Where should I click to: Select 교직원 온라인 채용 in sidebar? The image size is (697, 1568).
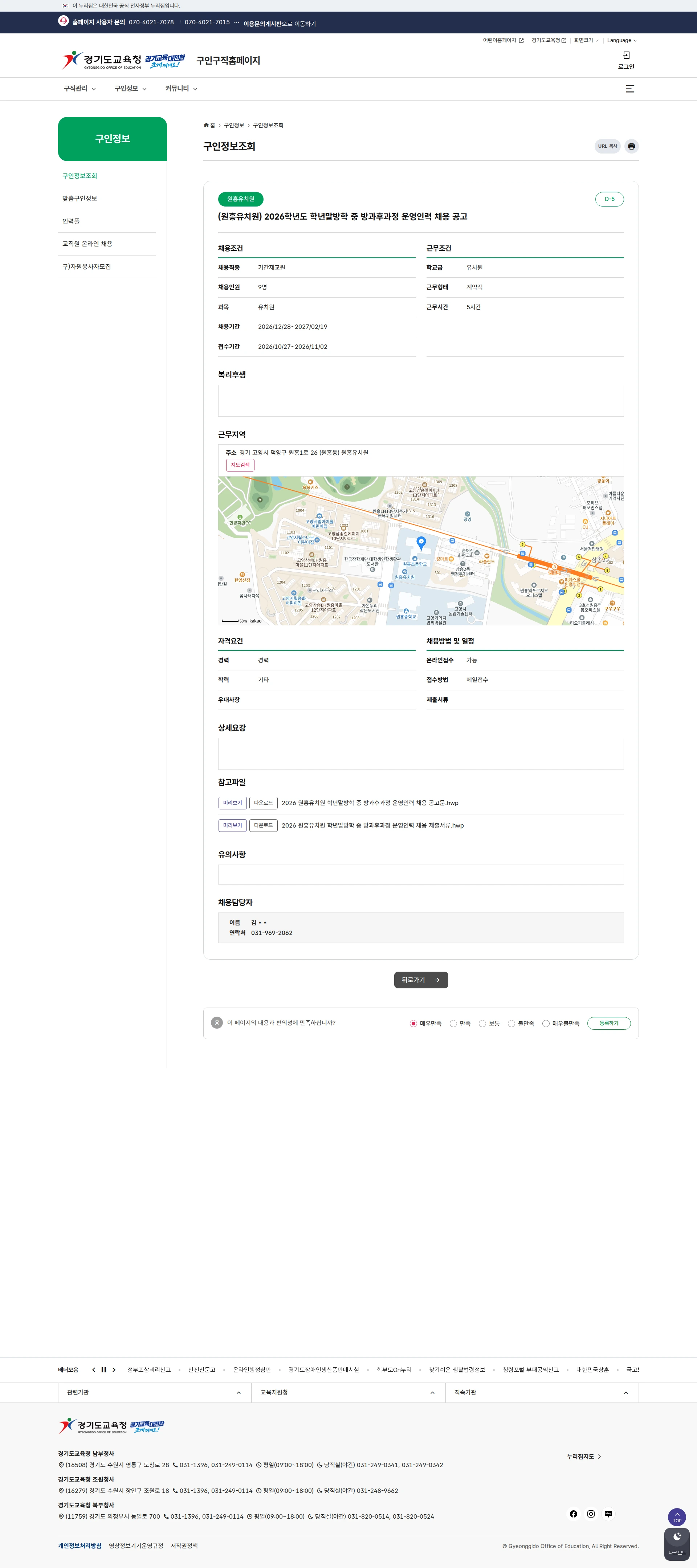[107, 244]
